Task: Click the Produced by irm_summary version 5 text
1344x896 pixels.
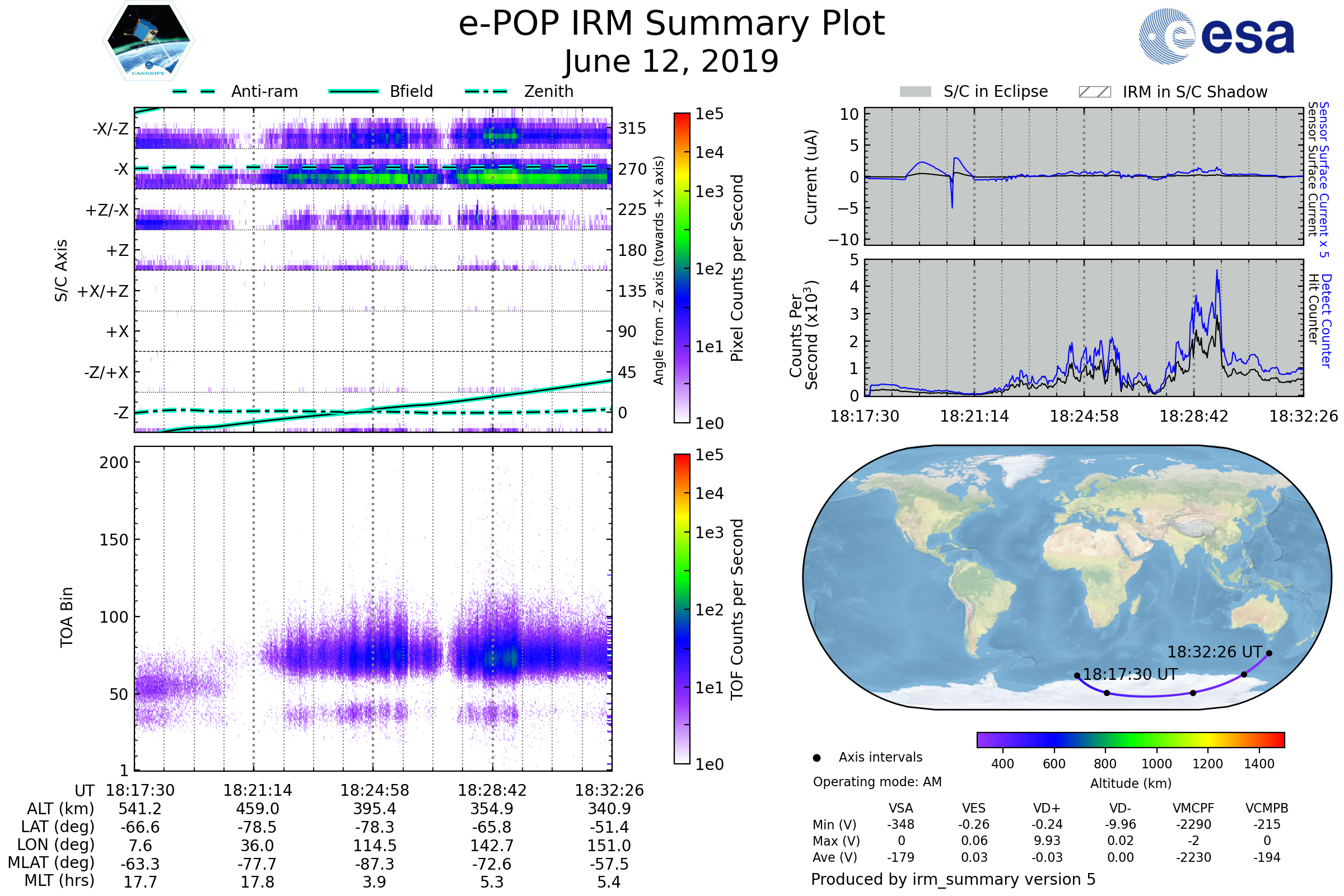Action: (x=953, y=879)
